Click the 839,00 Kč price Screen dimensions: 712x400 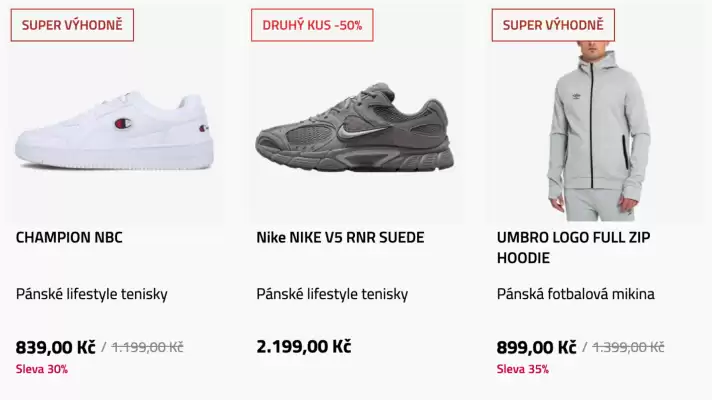click(55, 347)
